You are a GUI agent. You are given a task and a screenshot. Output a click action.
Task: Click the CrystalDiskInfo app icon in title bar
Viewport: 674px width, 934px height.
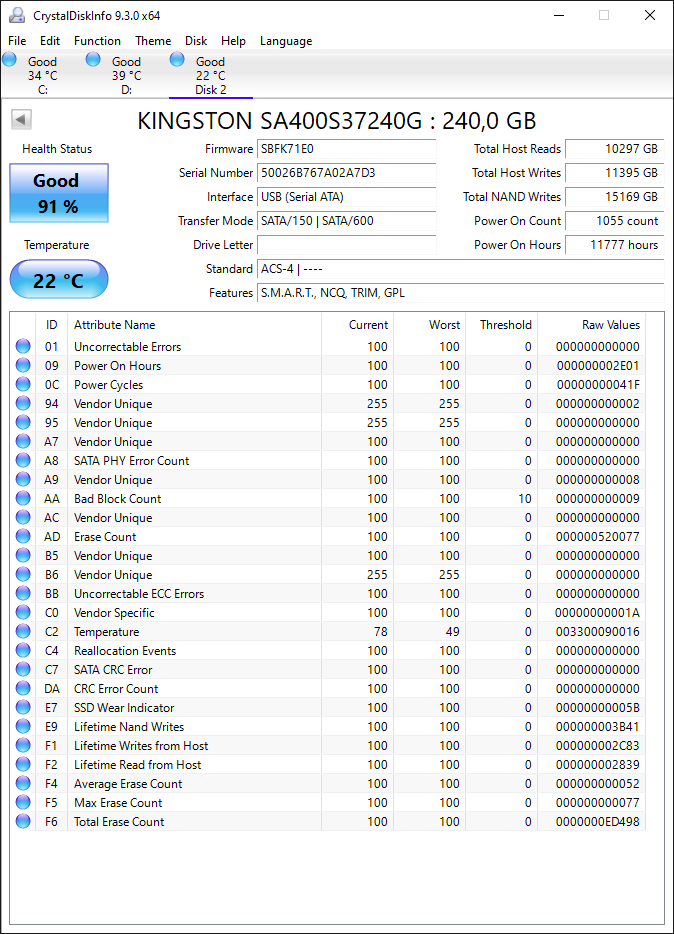coord(17,15)
